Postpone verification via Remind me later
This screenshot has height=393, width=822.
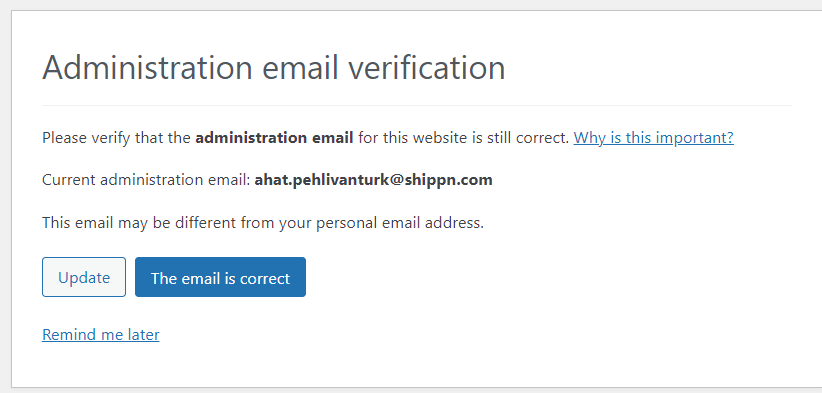point(101,334)
